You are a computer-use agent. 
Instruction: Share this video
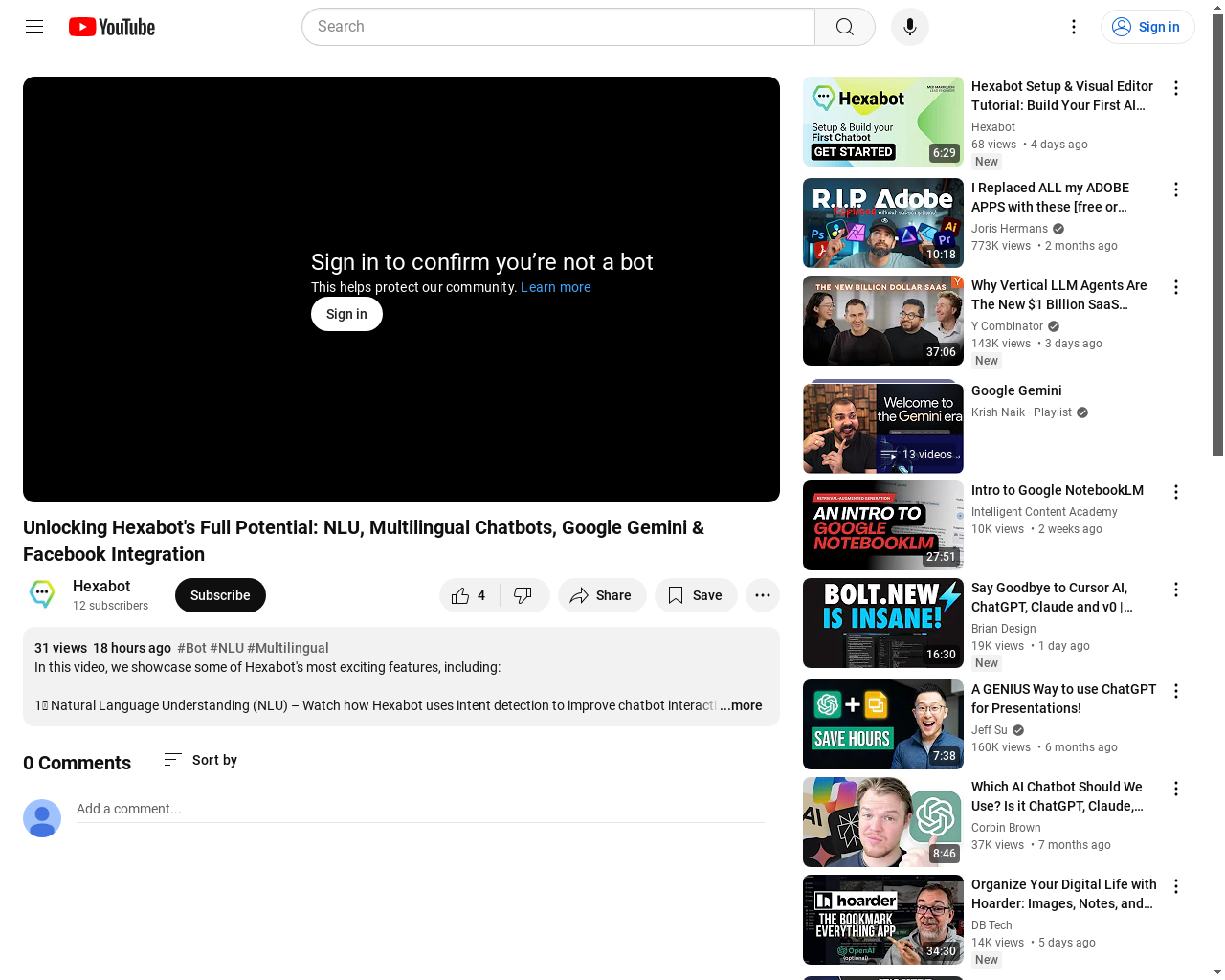pos(602,595)
